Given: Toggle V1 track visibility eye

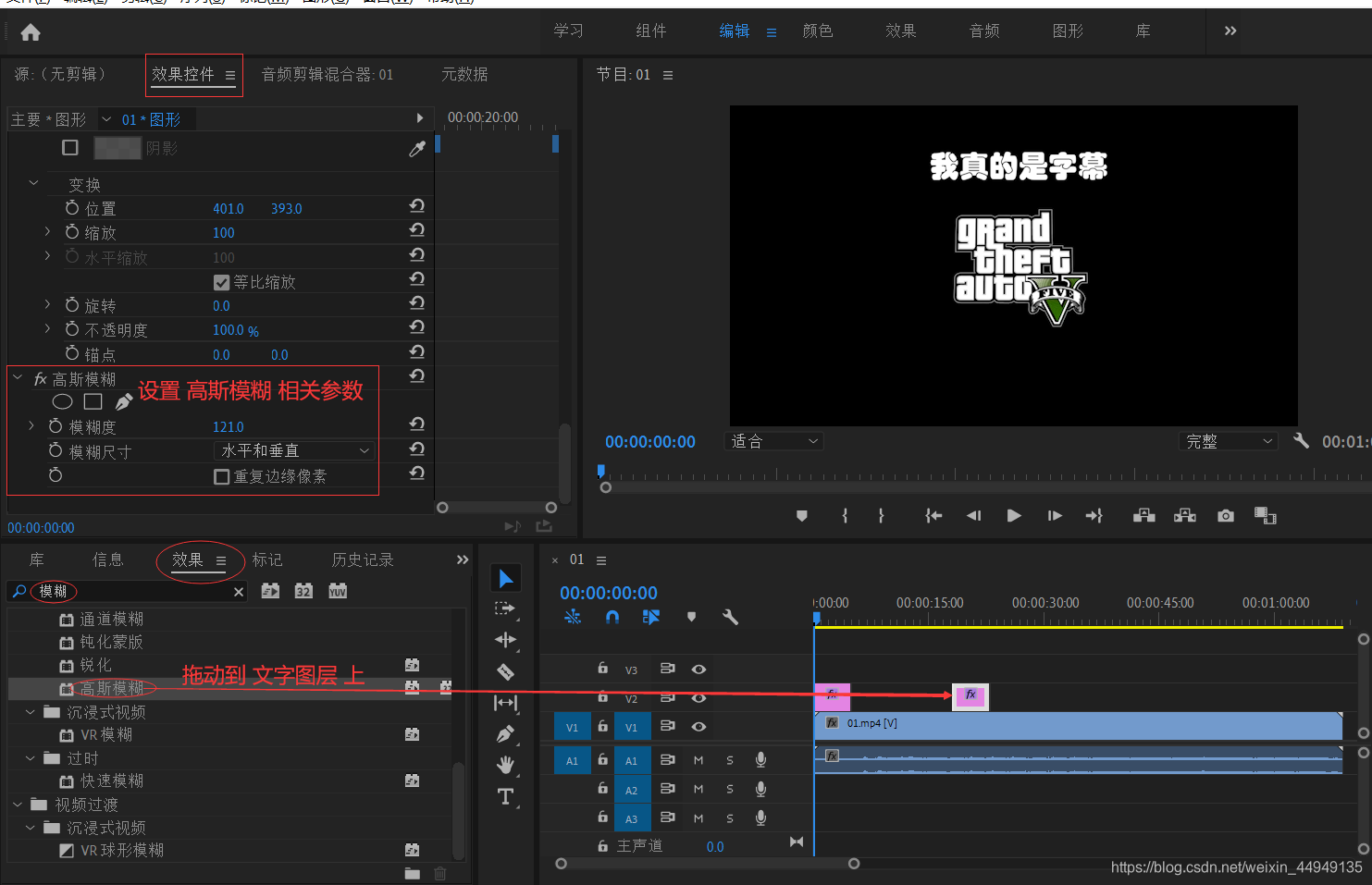Looking at the screenshot, I should [699, 727].
